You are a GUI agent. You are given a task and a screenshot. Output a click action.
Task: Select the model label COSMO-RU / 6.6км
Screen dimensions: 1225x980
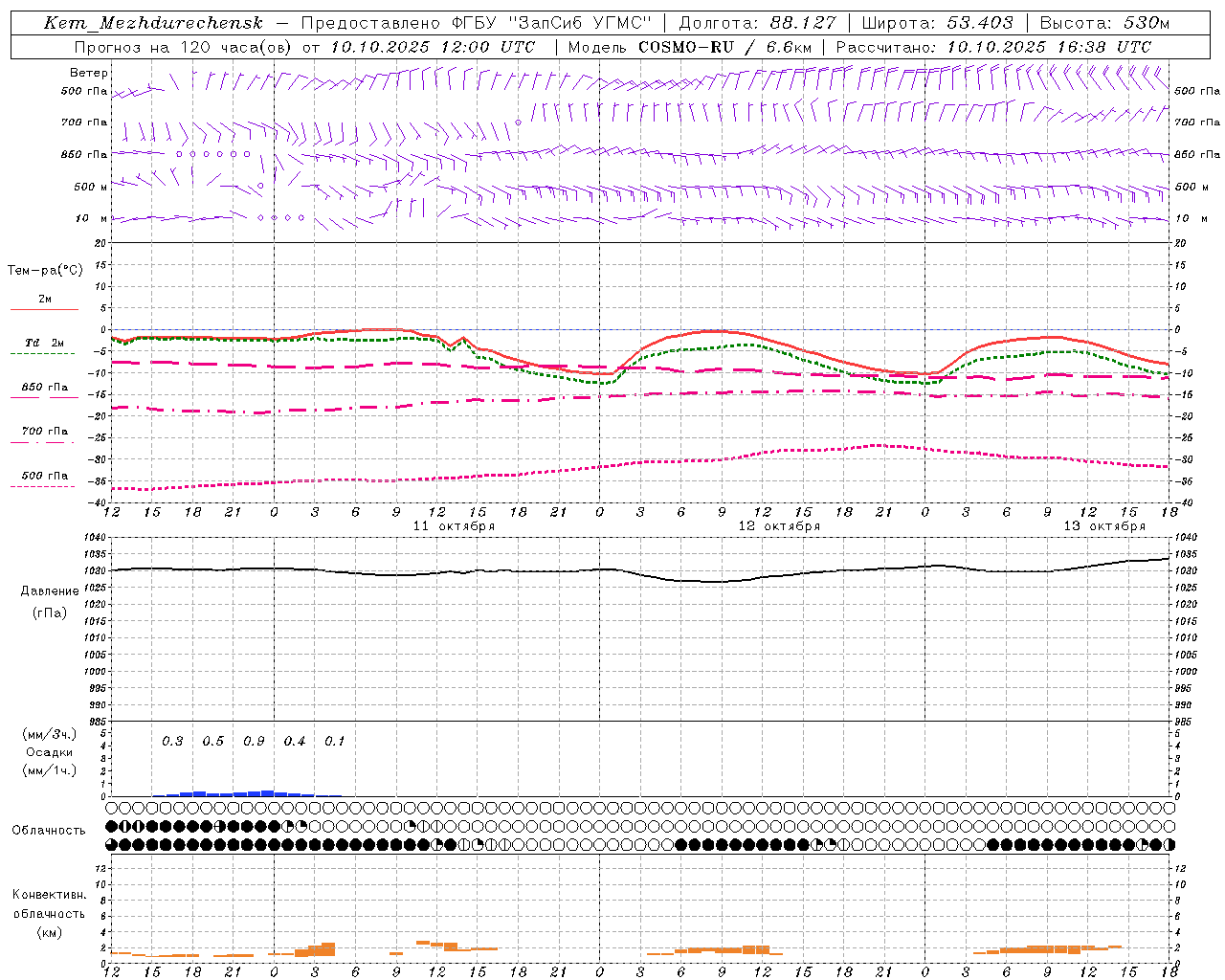coord(724,47)
